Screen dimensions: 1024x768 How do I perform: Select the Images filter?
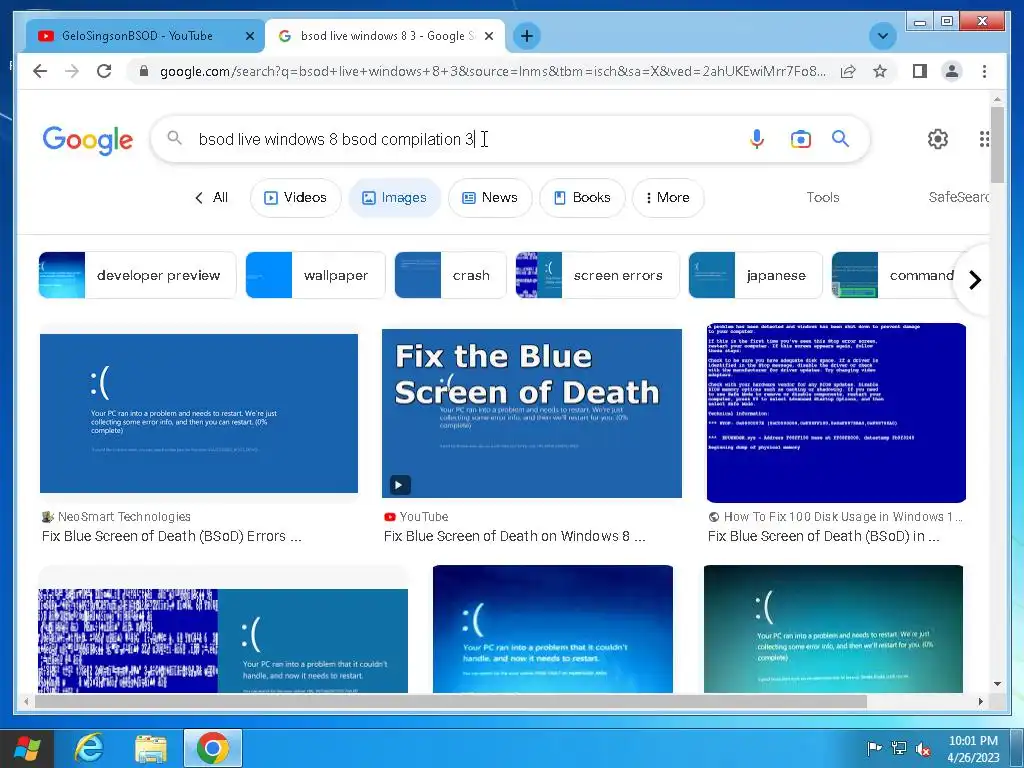(394, 197)
